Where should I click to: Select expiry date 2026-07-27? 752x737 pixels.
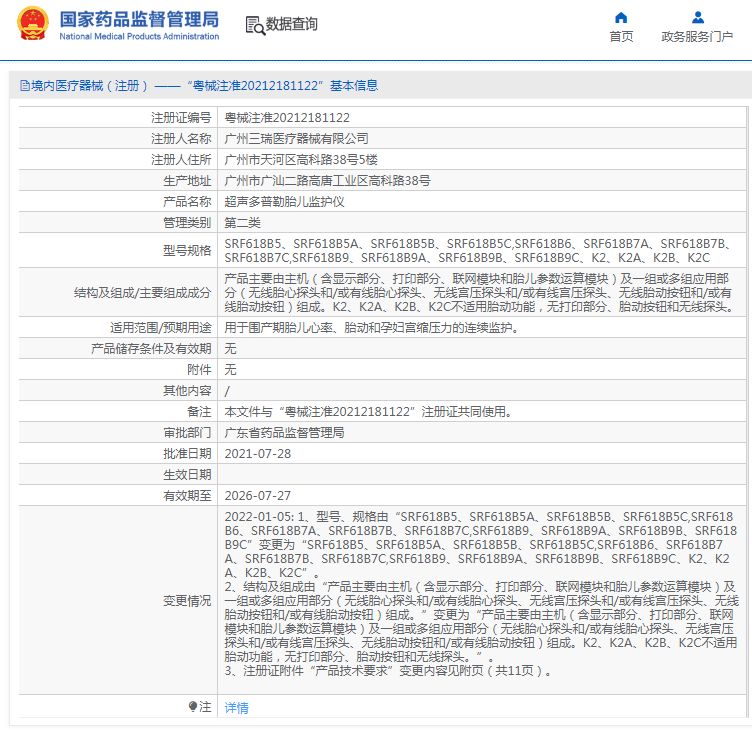point(258,496)
